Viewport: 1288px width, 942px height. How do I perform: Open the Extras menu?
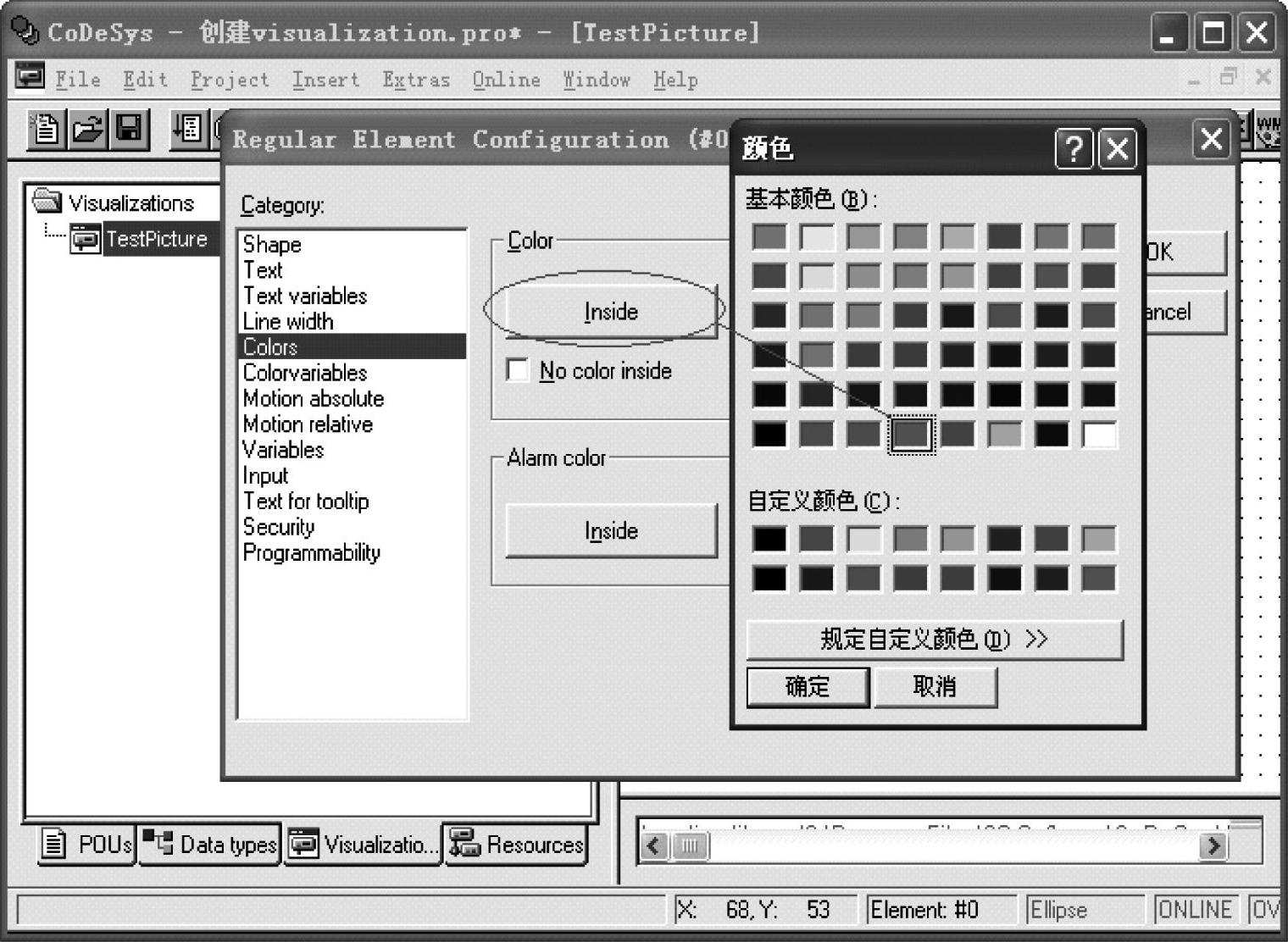416,80
